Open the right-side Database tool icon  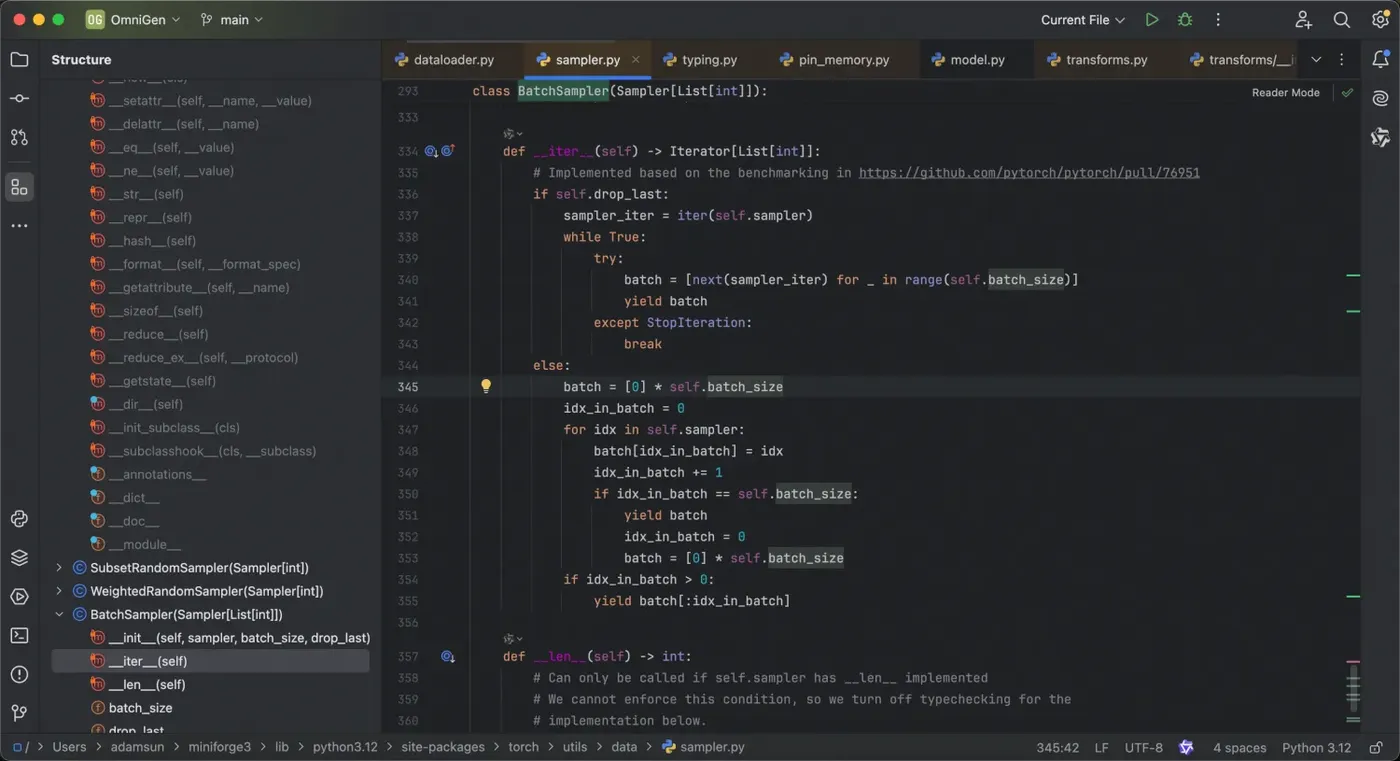click(1380, 137)
